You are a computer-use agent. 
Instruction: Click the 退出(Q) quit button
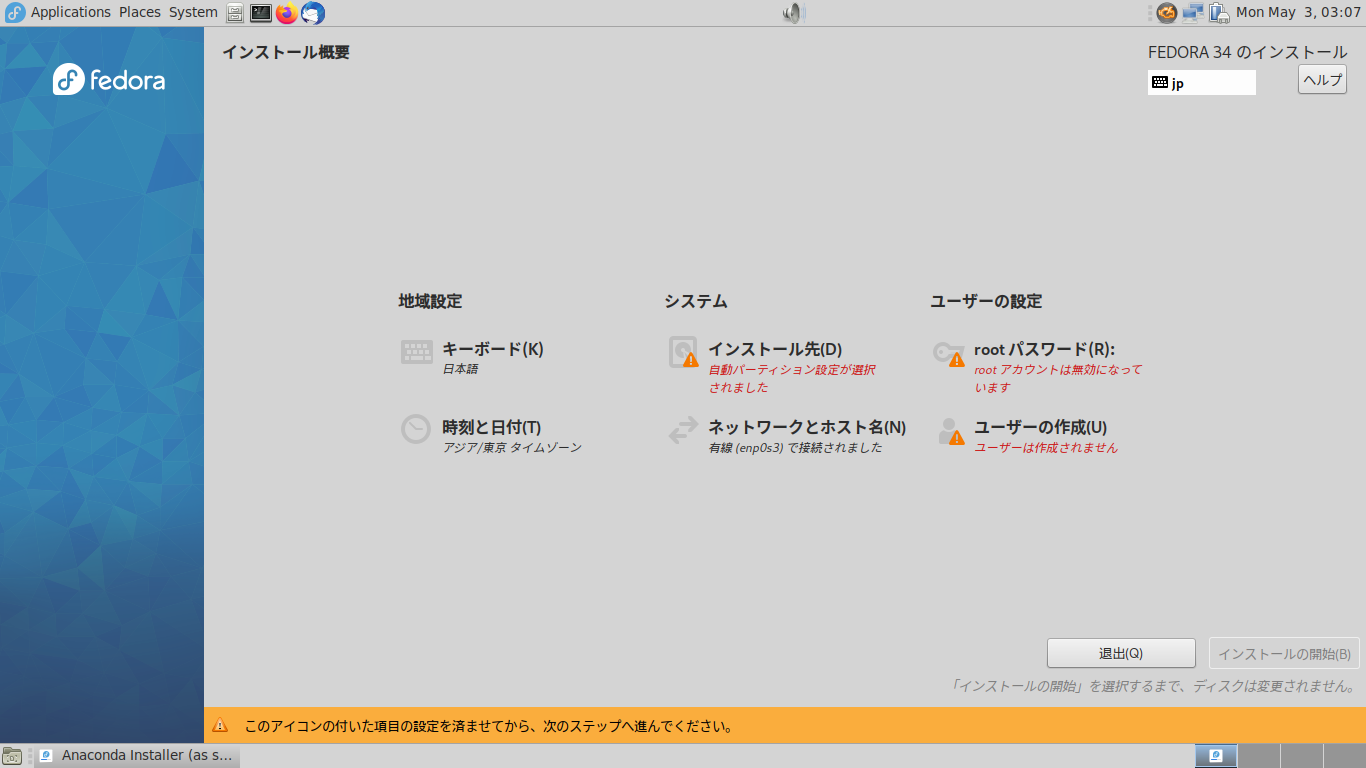(1121, 653)
